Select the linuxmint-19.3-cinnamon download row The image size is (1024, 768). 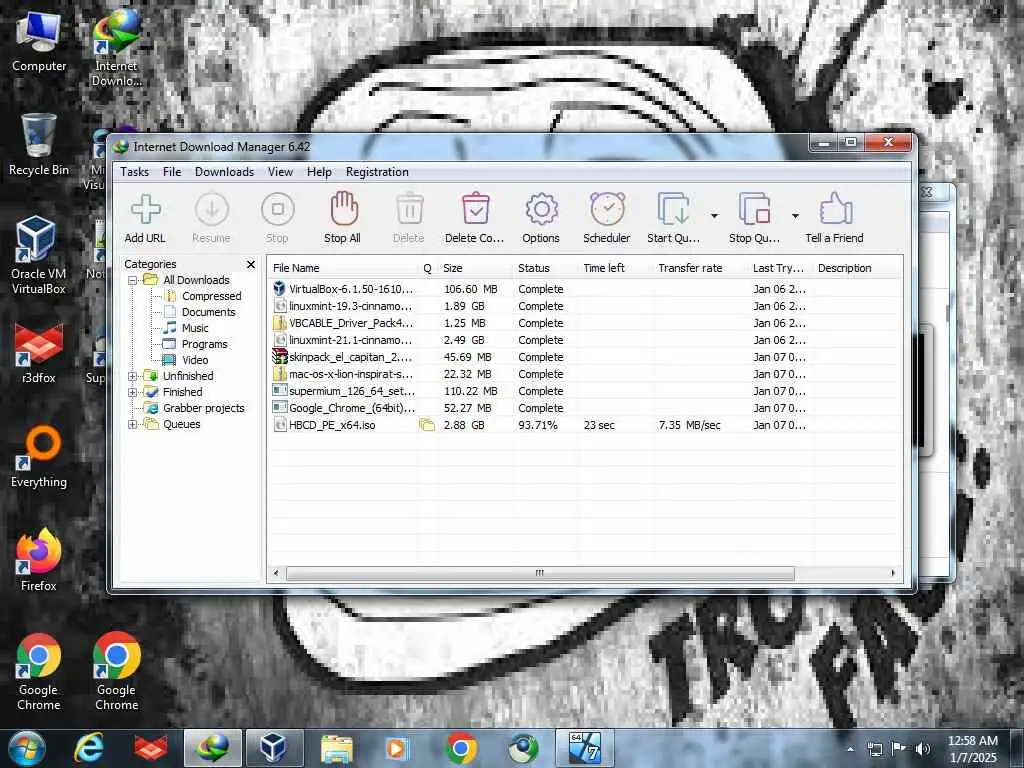pos(584,306)
